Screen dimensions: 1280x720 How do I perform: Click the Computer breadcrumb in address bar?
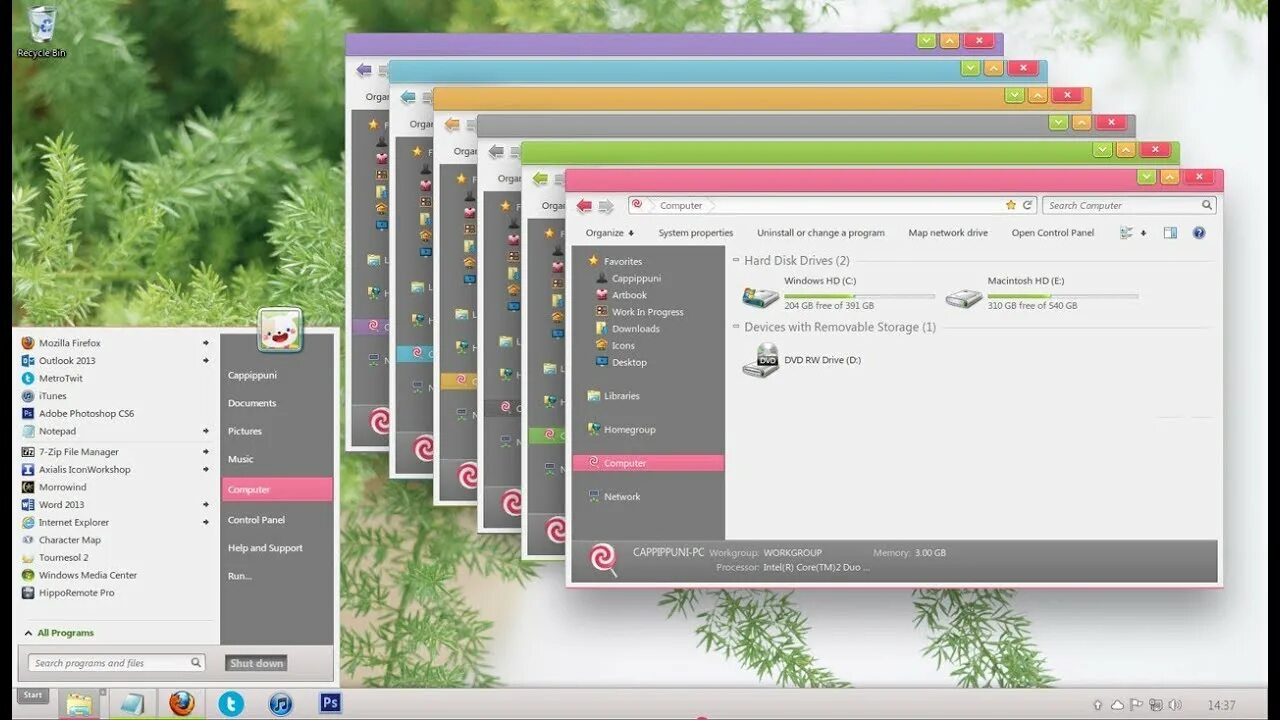click(x=681, y=205)
